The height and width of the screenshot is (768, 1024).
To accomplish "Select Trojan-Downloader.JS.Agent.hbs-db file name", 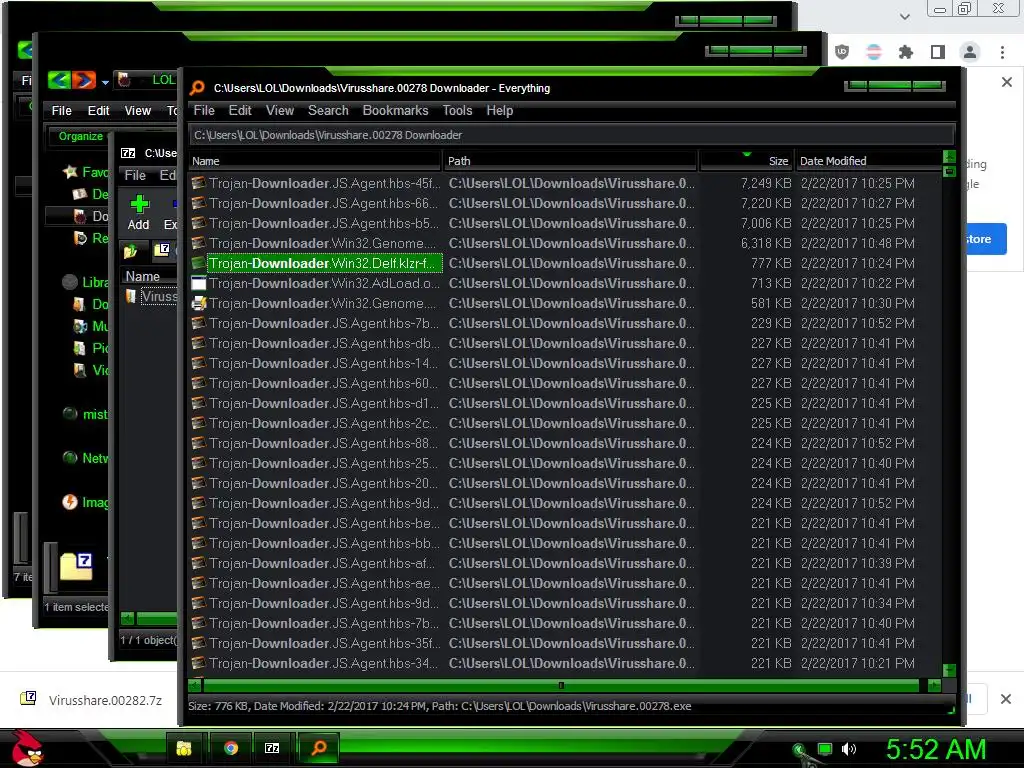I will (x=324, y=343).
